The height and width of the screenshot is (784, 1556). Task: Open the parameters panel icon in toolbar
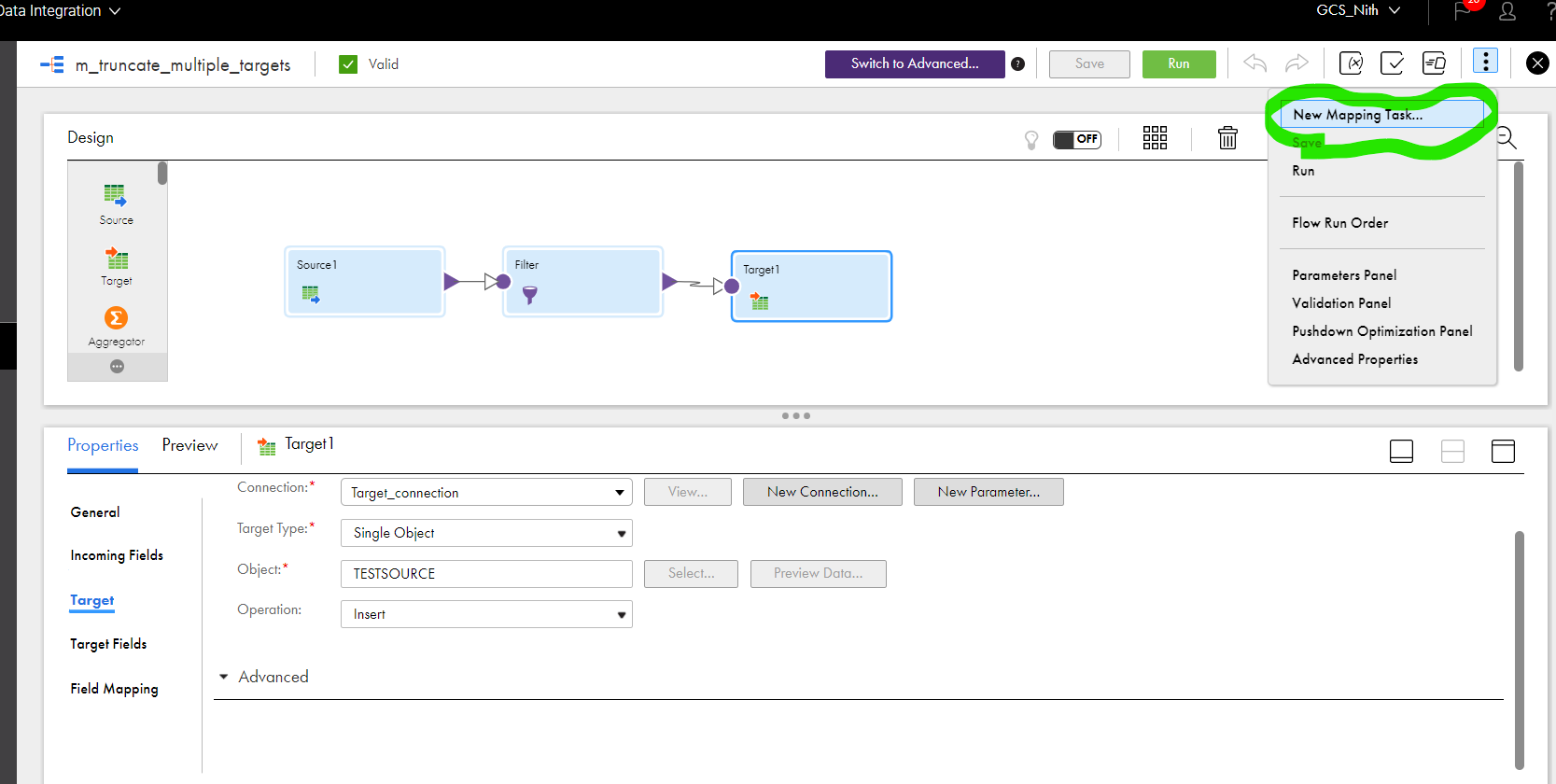[x=1351, y=63]
